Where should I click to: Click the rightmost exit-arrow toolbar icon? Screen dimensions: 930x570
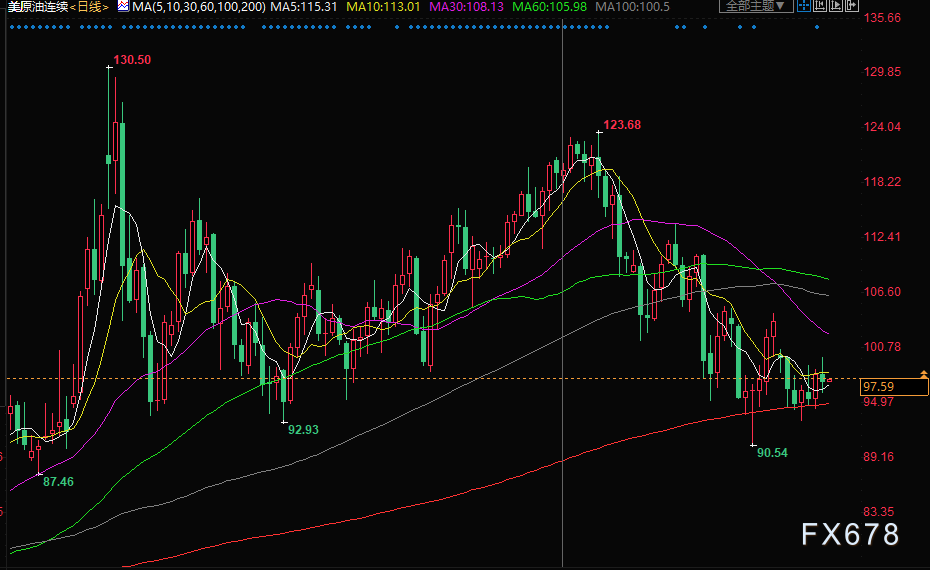849,6
